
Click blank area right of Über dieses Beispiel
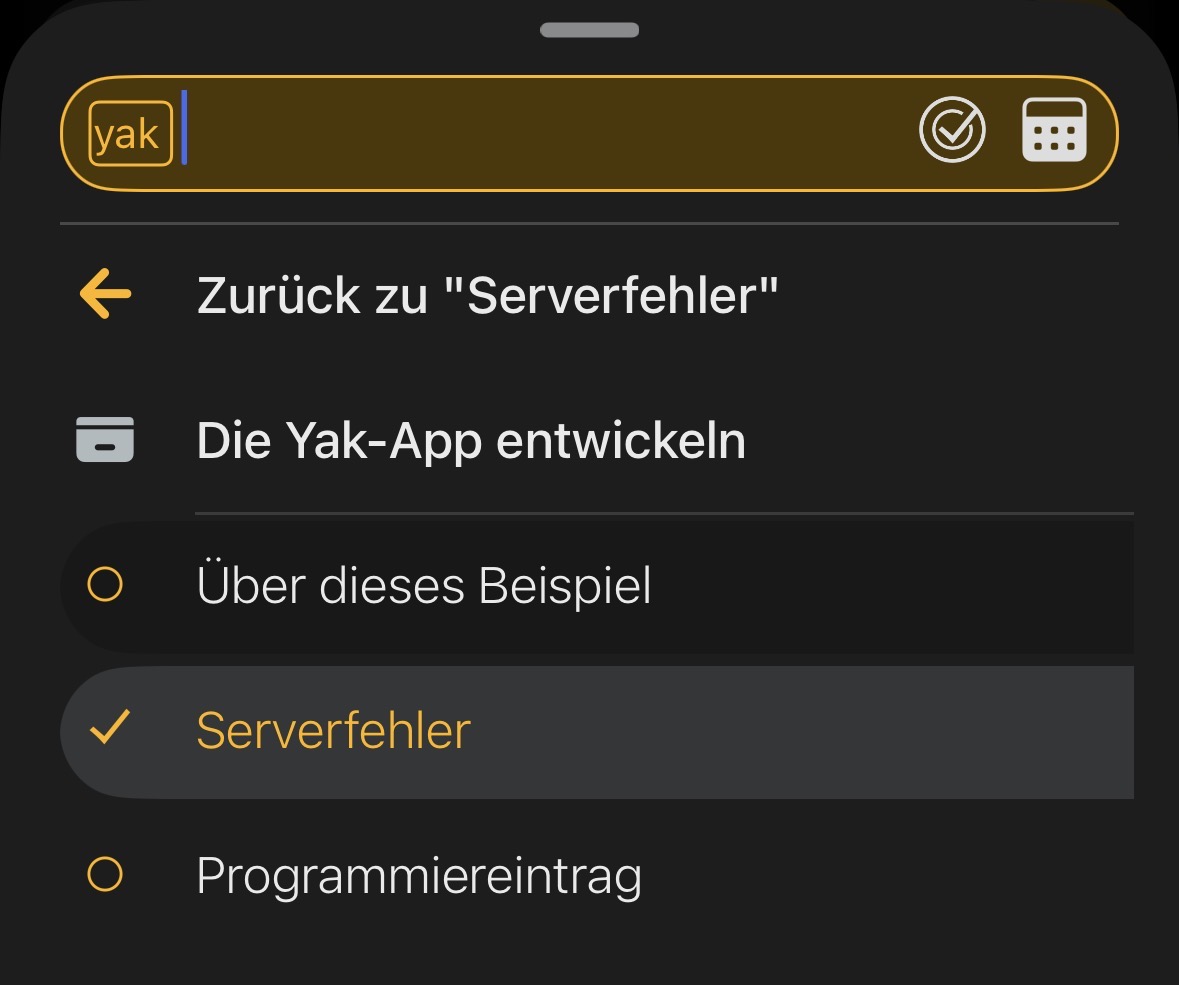point(890,587)
